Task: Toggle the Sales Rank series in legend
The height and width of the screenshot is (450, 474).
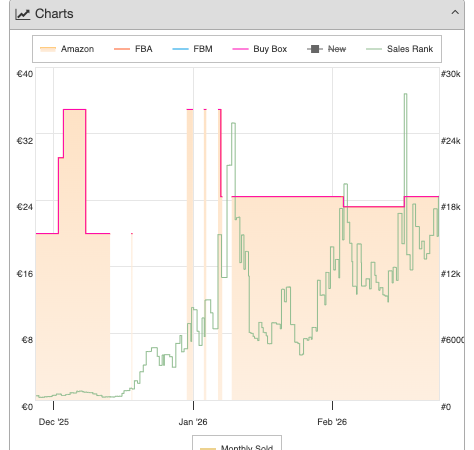Action: [400, 49]
